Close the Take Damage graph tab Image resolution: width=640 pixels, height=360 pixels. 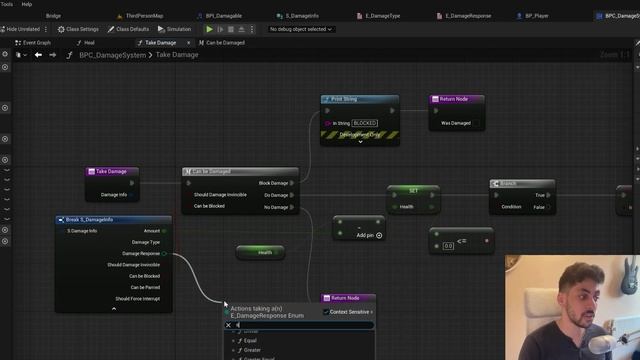click(x=189, y=42)
